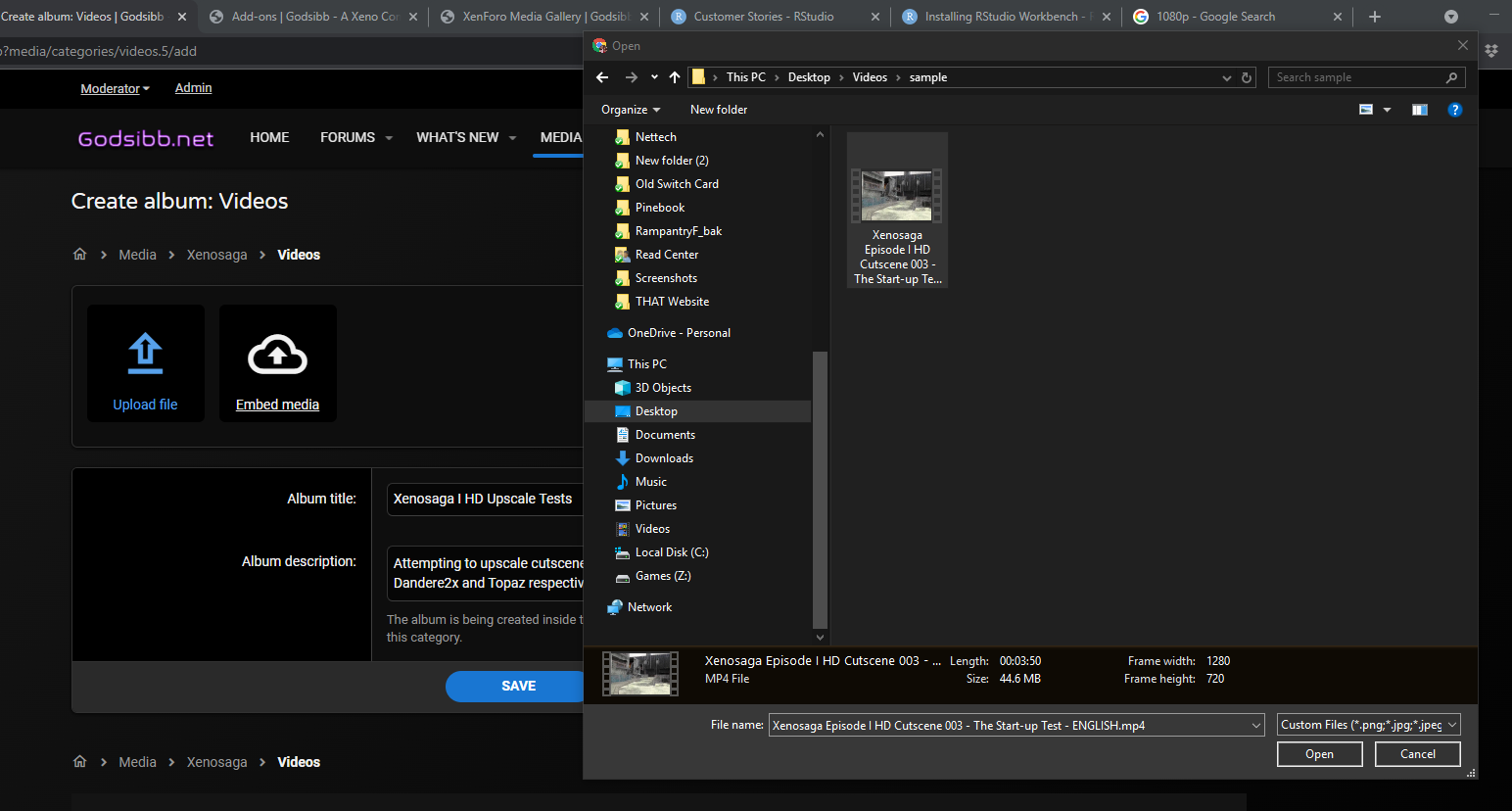Click Embed media in Godsibb page
The width and height of the screenshot is (1512, 811).
point(278,363)
